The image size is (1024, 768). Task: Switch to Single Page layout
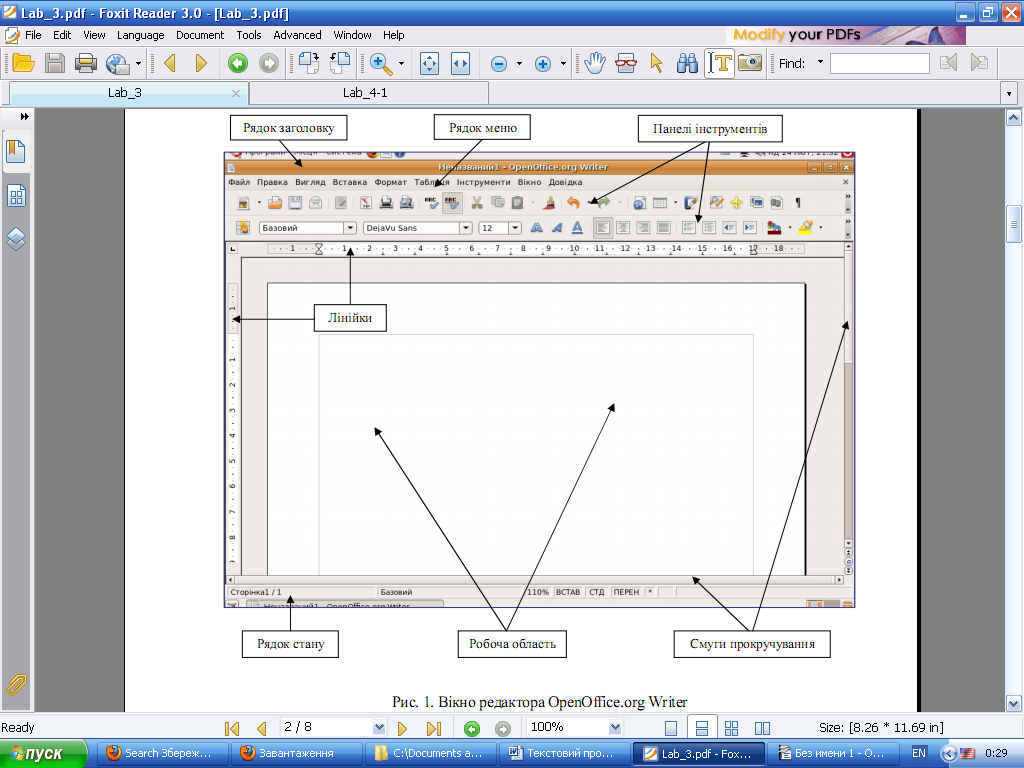click(671, 728)
